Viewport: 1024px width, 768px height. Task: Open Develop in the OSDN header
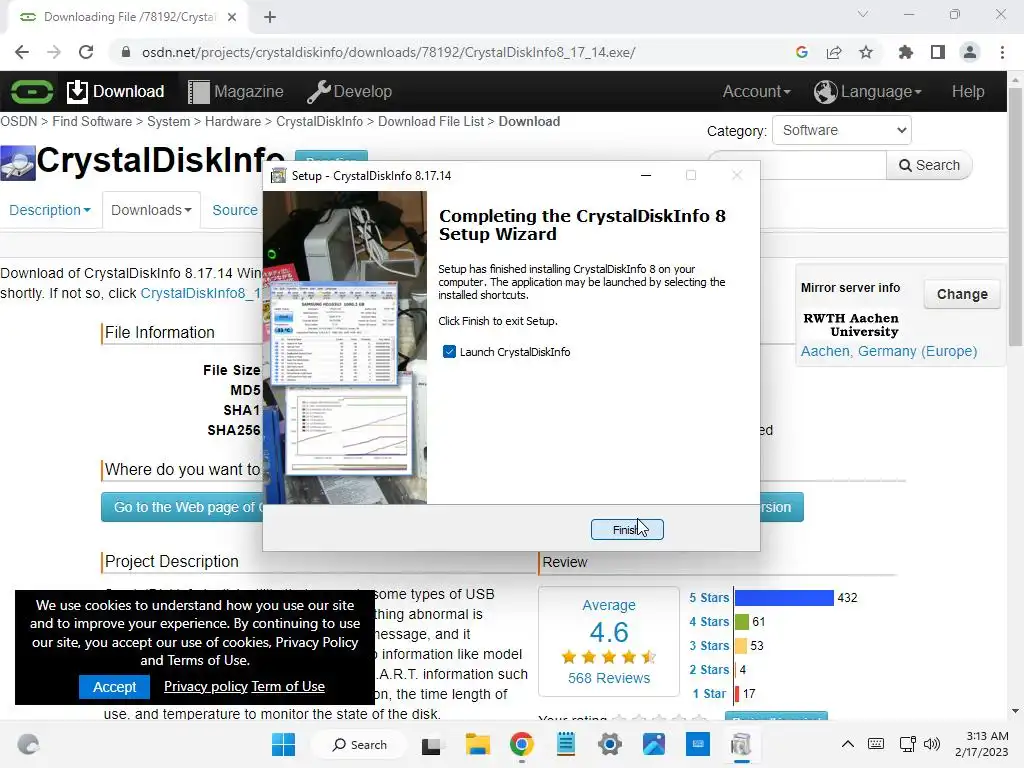pyautogui.click(x=349, y=91)
